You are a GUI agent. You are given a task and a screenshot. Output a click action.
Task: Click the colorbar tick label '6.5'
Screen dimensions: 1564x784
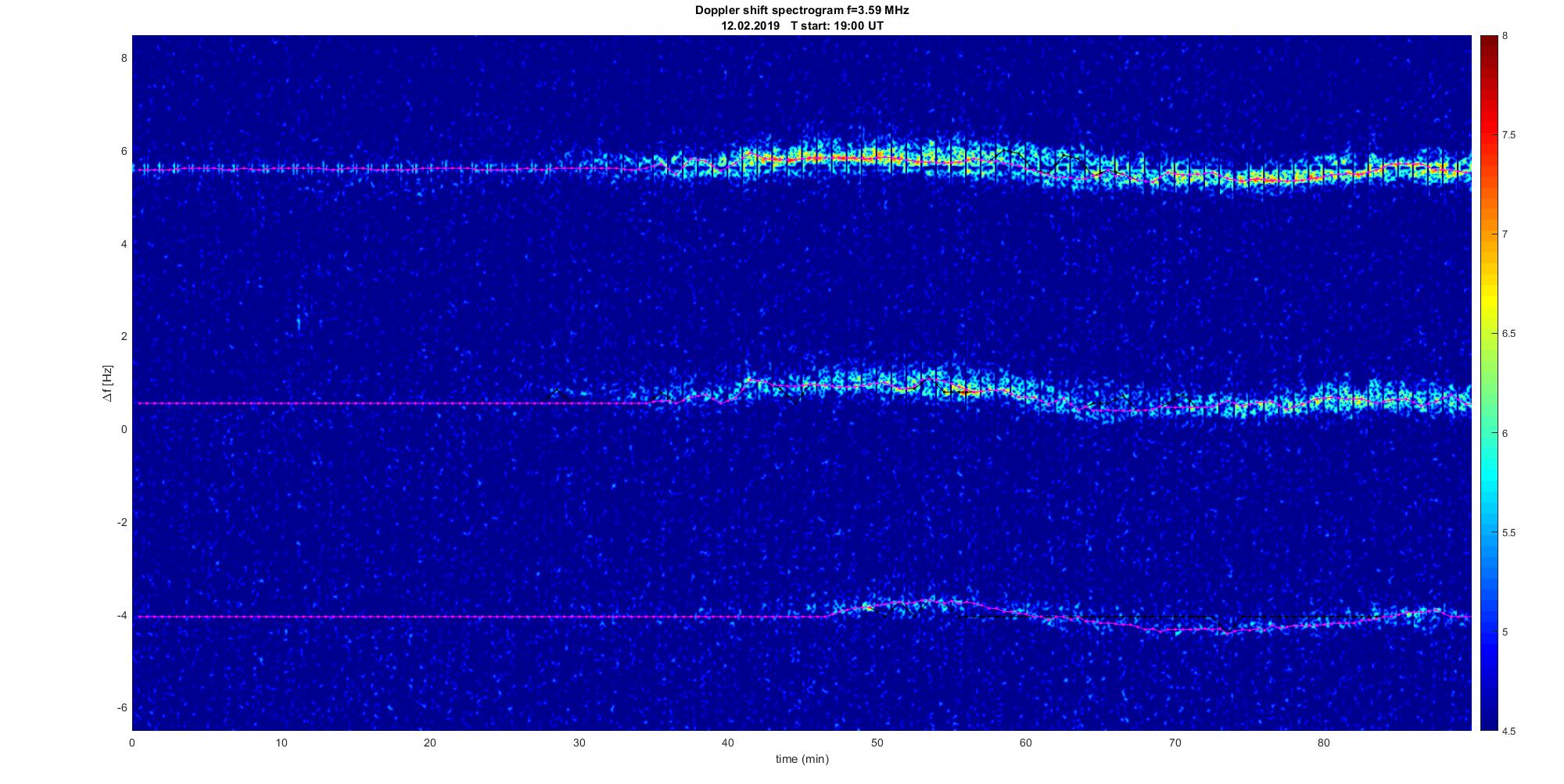tap(1508, 334)
